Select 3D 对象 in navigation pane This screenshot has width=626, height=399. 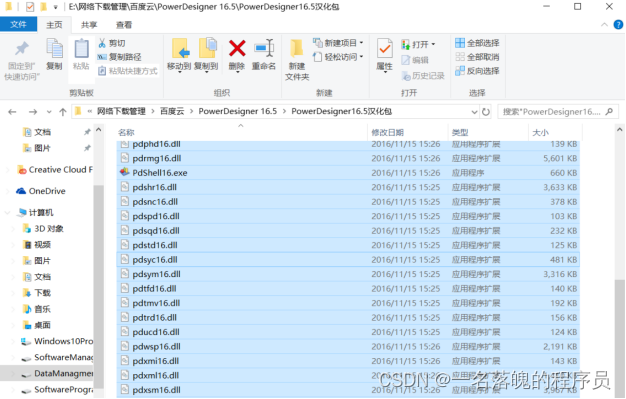pyautogui.click(x=44, y=228)
